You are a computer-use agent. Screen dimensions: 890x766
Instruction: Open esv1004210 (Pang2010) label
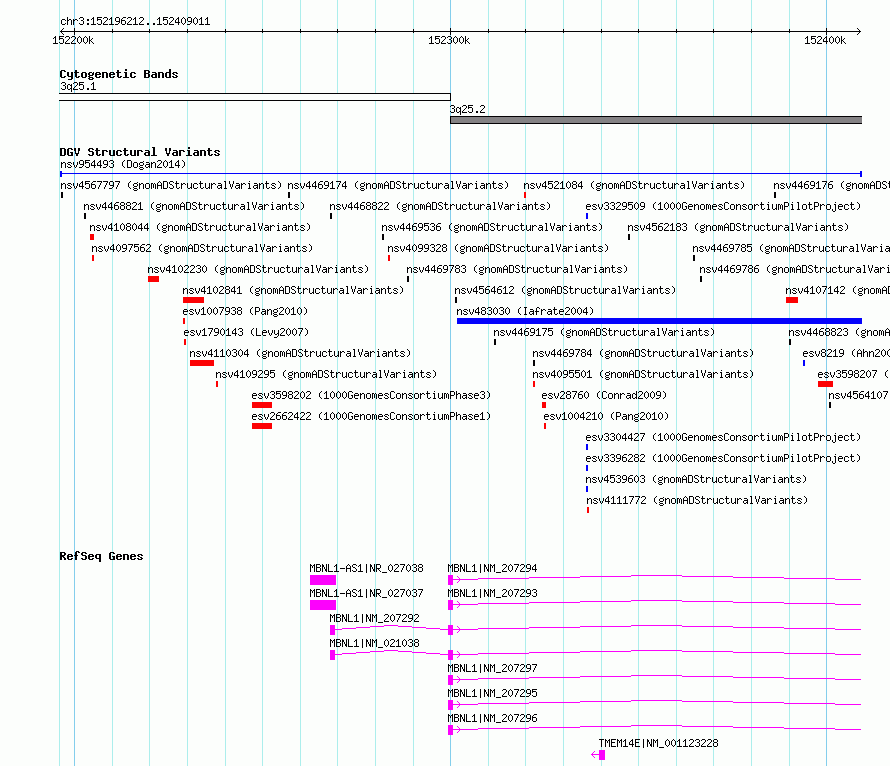[606, 416]
